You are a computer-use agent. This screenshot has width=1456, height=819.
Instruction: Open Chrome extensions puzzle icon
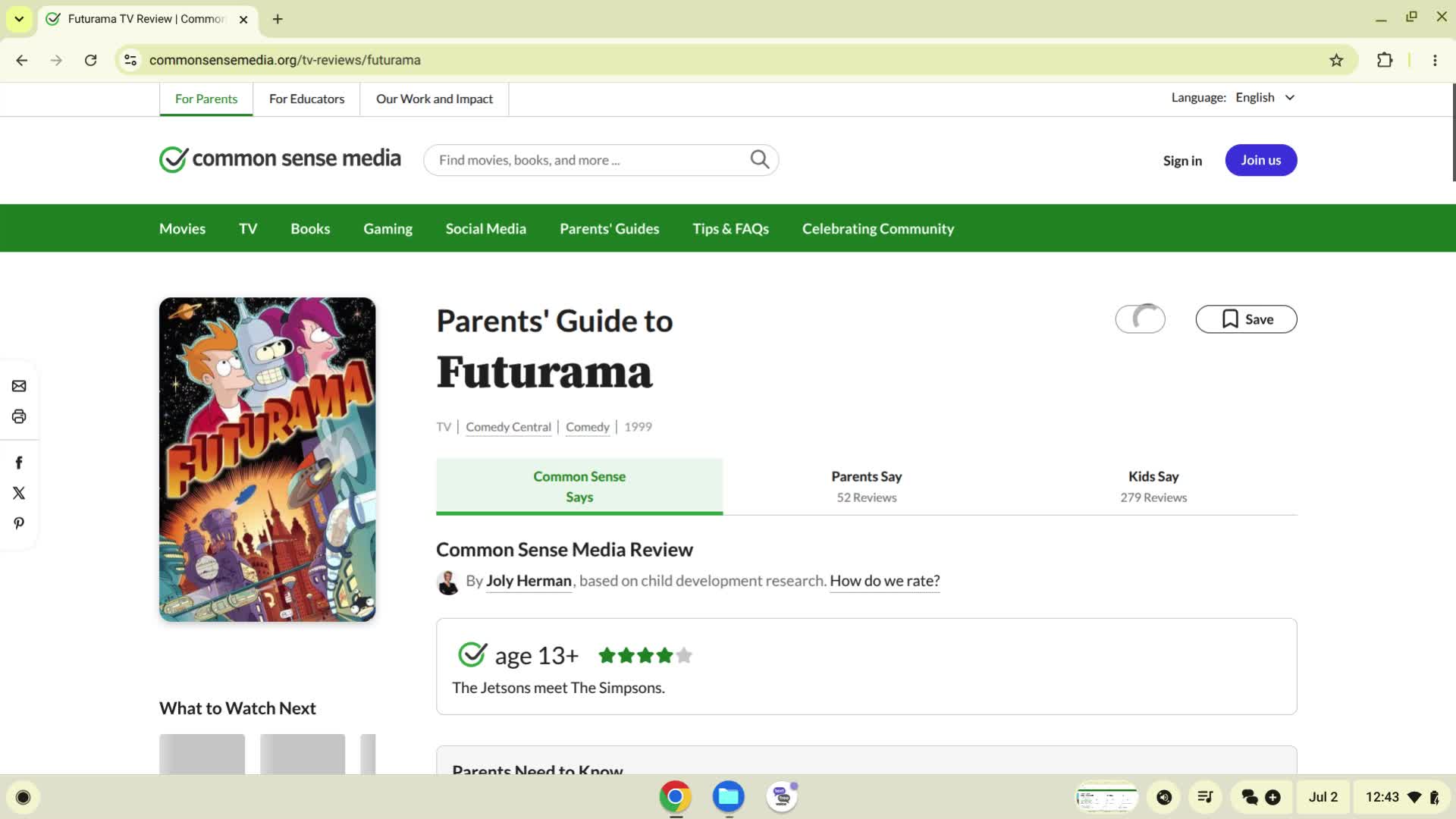pyautogui.click(x=1385, y=60)
